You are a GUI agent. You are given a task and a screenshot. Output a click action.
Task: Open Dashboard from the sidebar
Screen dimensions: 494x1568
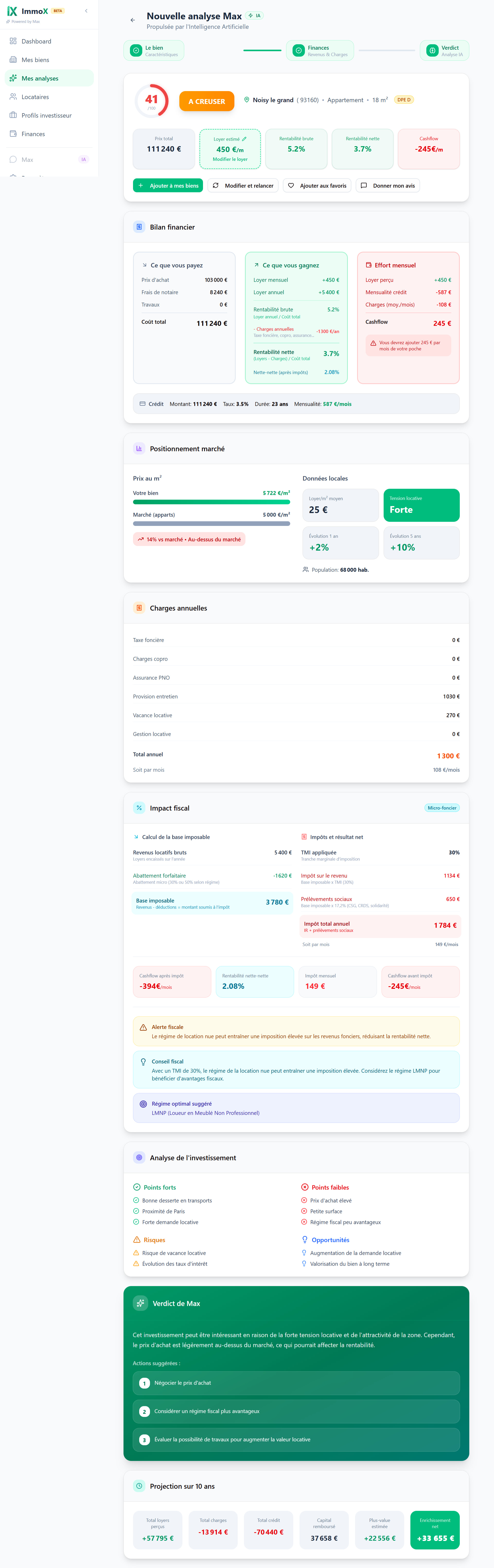coord(37,41)
